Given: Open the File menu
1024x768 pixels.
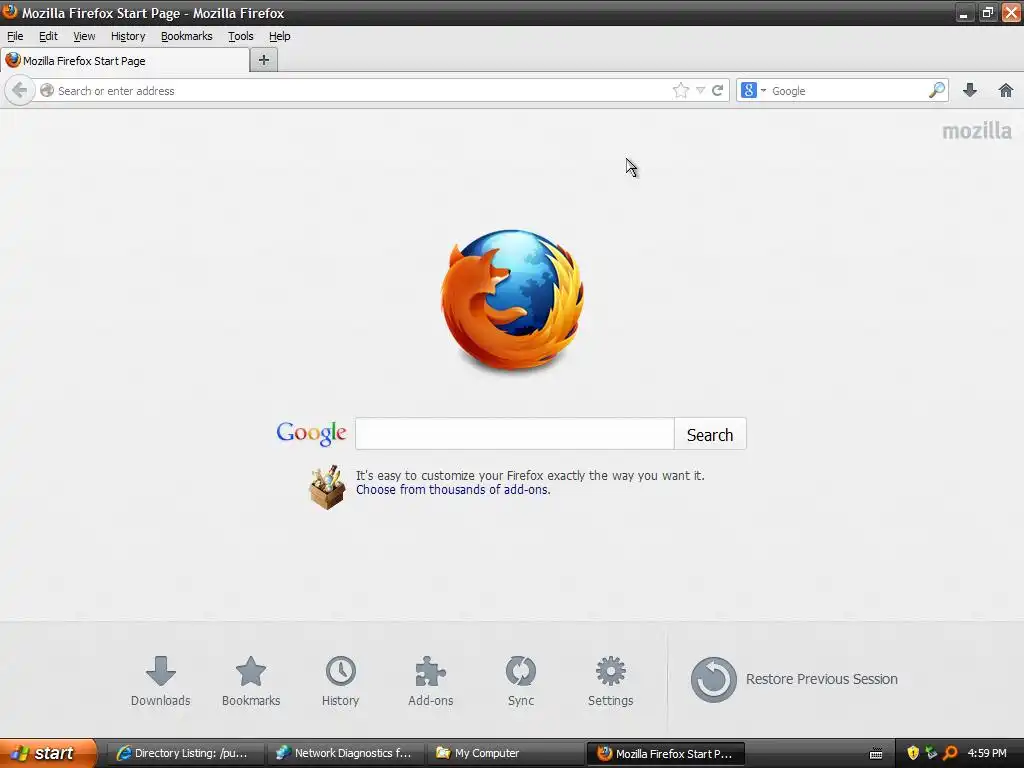Looking at the screenshot, I should tap(15, 36).
